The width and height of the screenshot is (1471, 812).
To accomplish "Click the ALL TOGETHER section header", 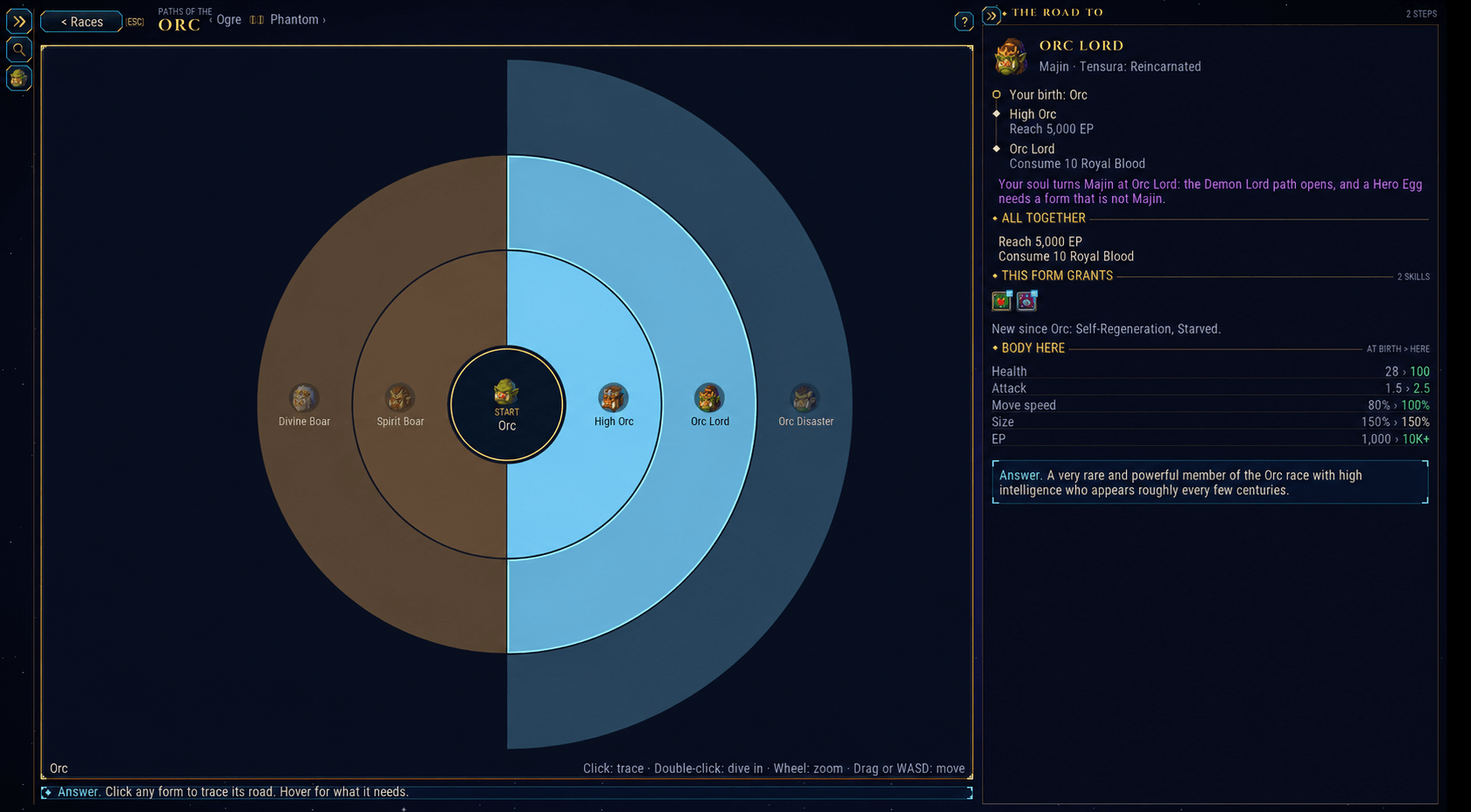I will coord(1043,218).
